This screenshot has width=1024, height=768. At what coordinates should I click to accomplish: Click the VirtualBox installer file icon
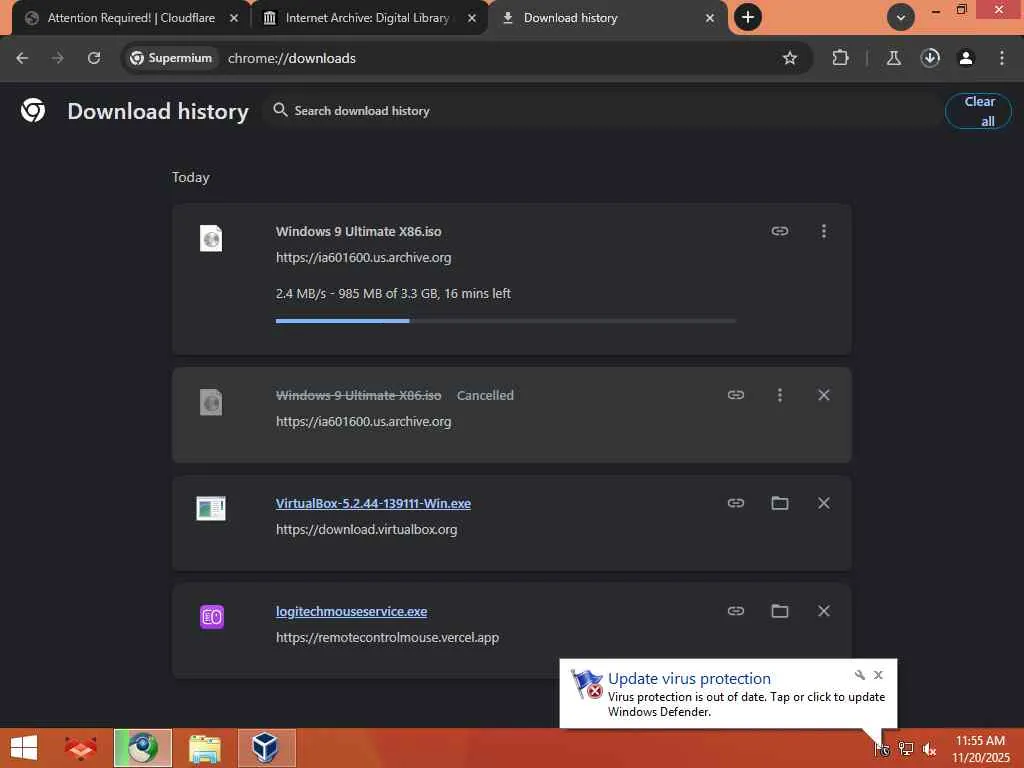click(x=211, y=509)
